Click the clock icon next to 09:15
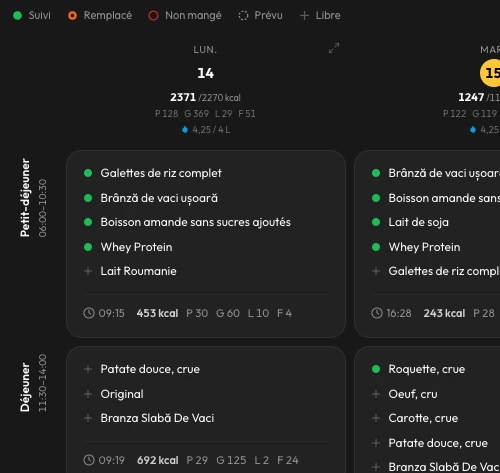The height and width of the screenshot is (473, 500). (89, 313)
